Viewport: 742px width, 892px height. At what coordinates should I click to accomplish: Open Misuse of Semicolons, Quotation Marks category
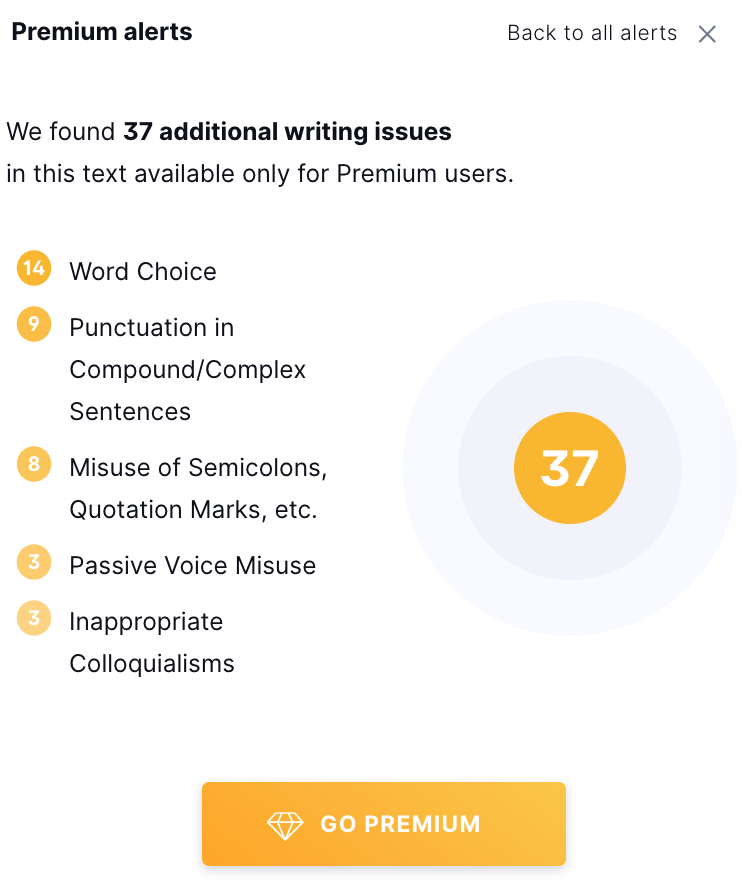click(x=198, y=488)
